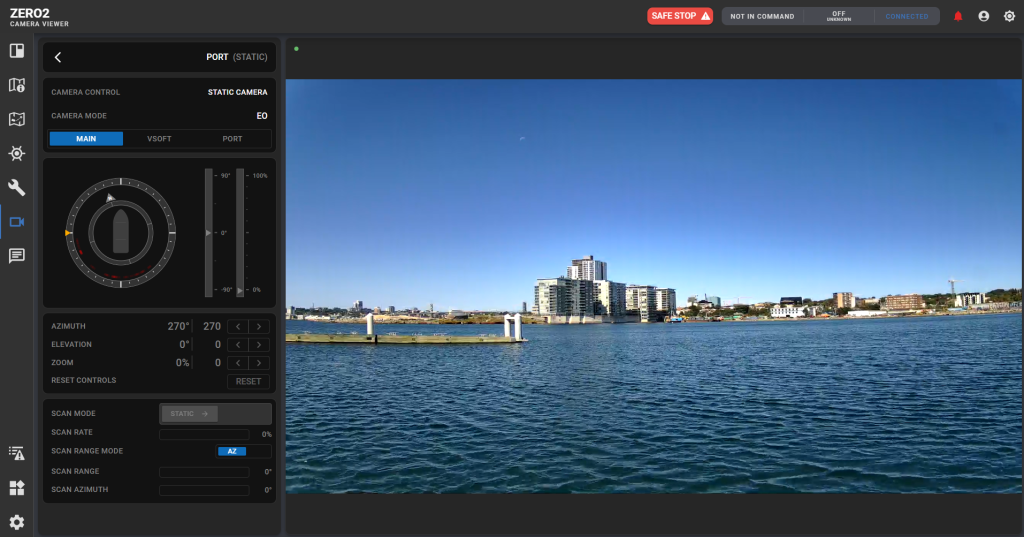Click the NOT IN COMMAND status toggle
Screen dimensions: 1024x537
[762, 16]
